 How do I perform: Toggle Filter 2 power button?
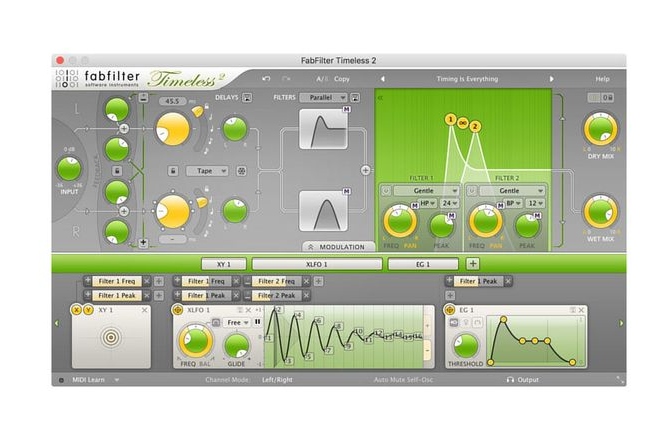pos(471,191)
